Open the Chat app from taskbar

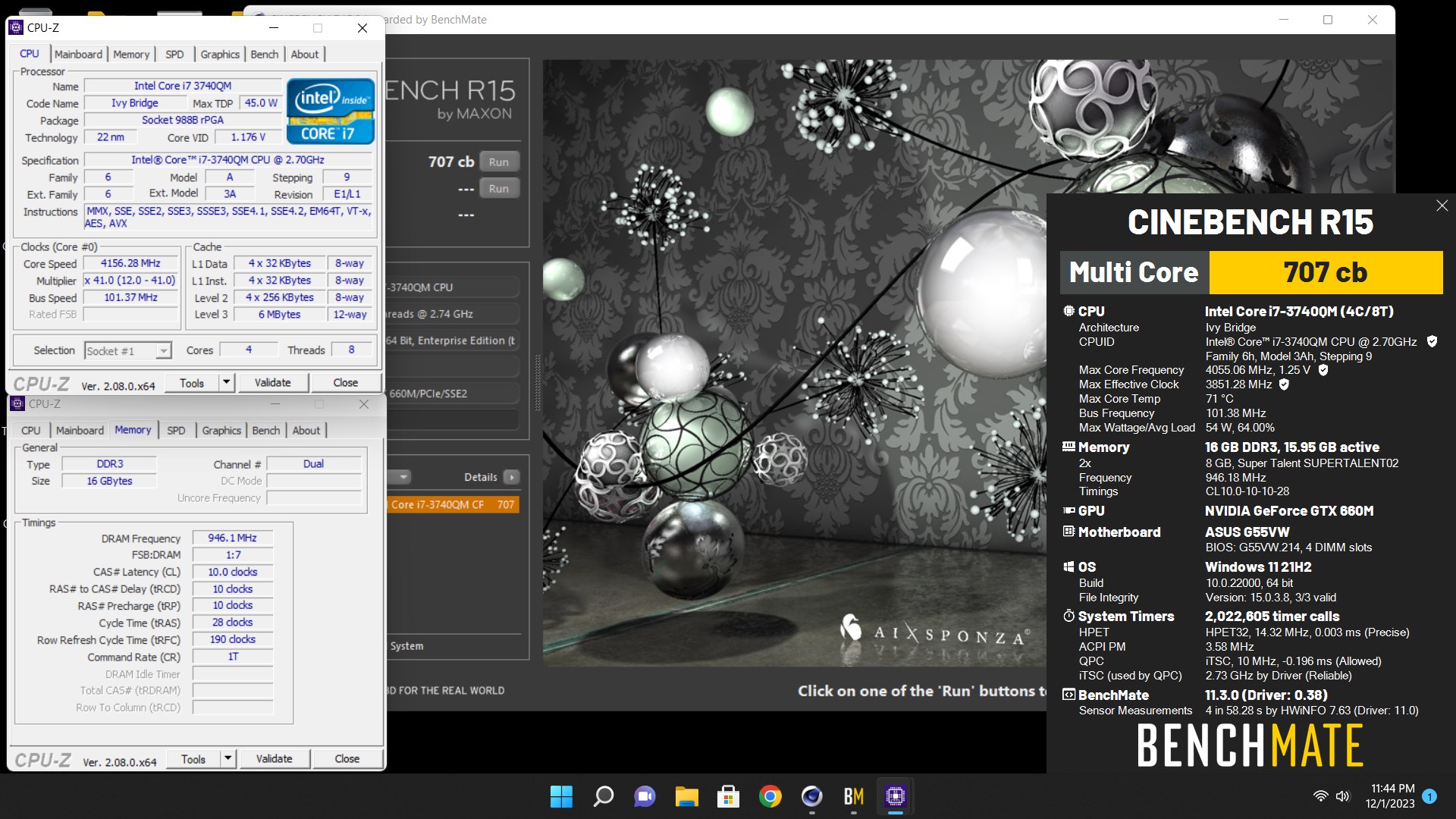pos(645,797)
